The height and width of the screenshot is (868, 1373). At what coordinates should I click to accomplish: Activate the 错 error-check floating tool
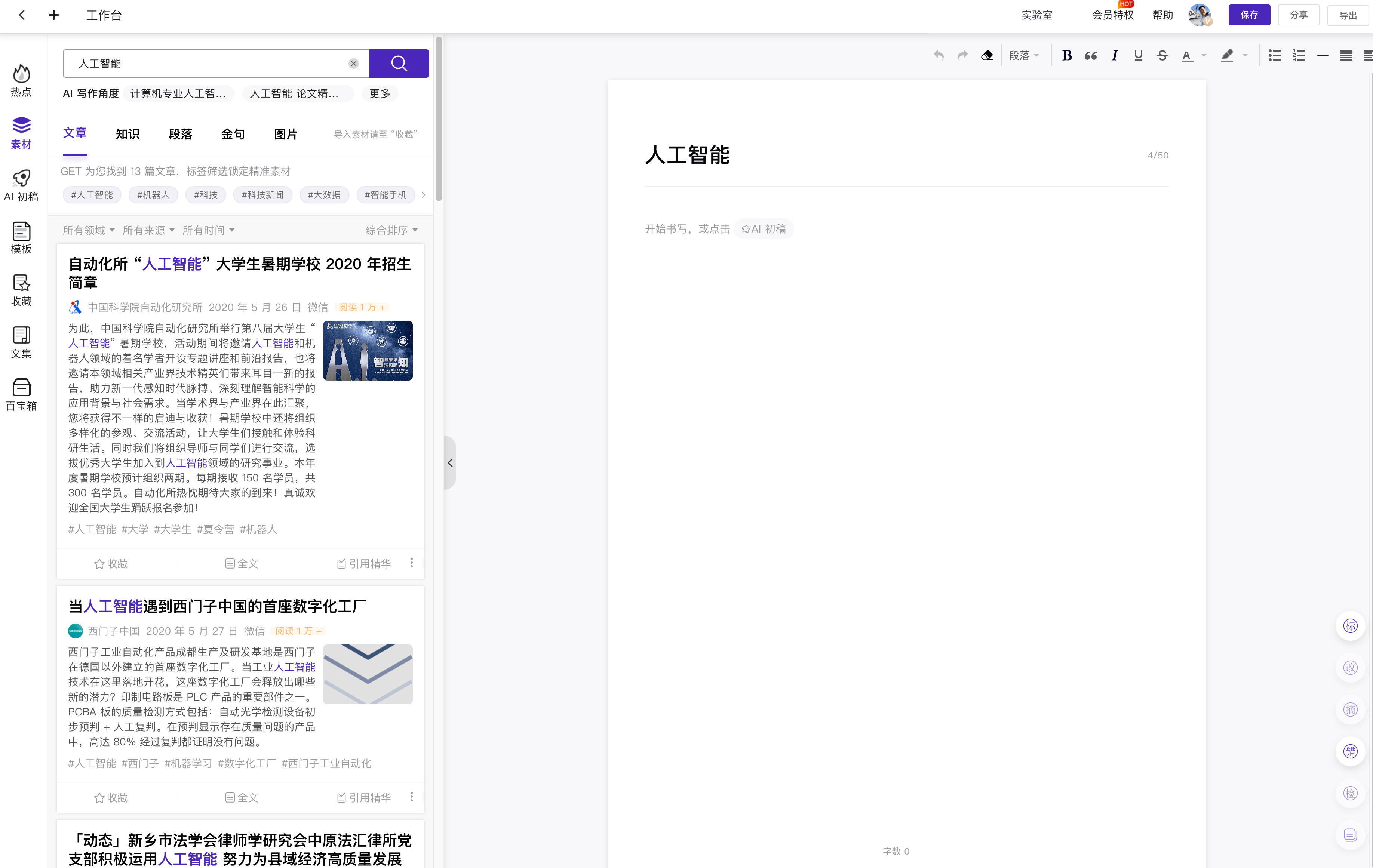click(1350, 751)
